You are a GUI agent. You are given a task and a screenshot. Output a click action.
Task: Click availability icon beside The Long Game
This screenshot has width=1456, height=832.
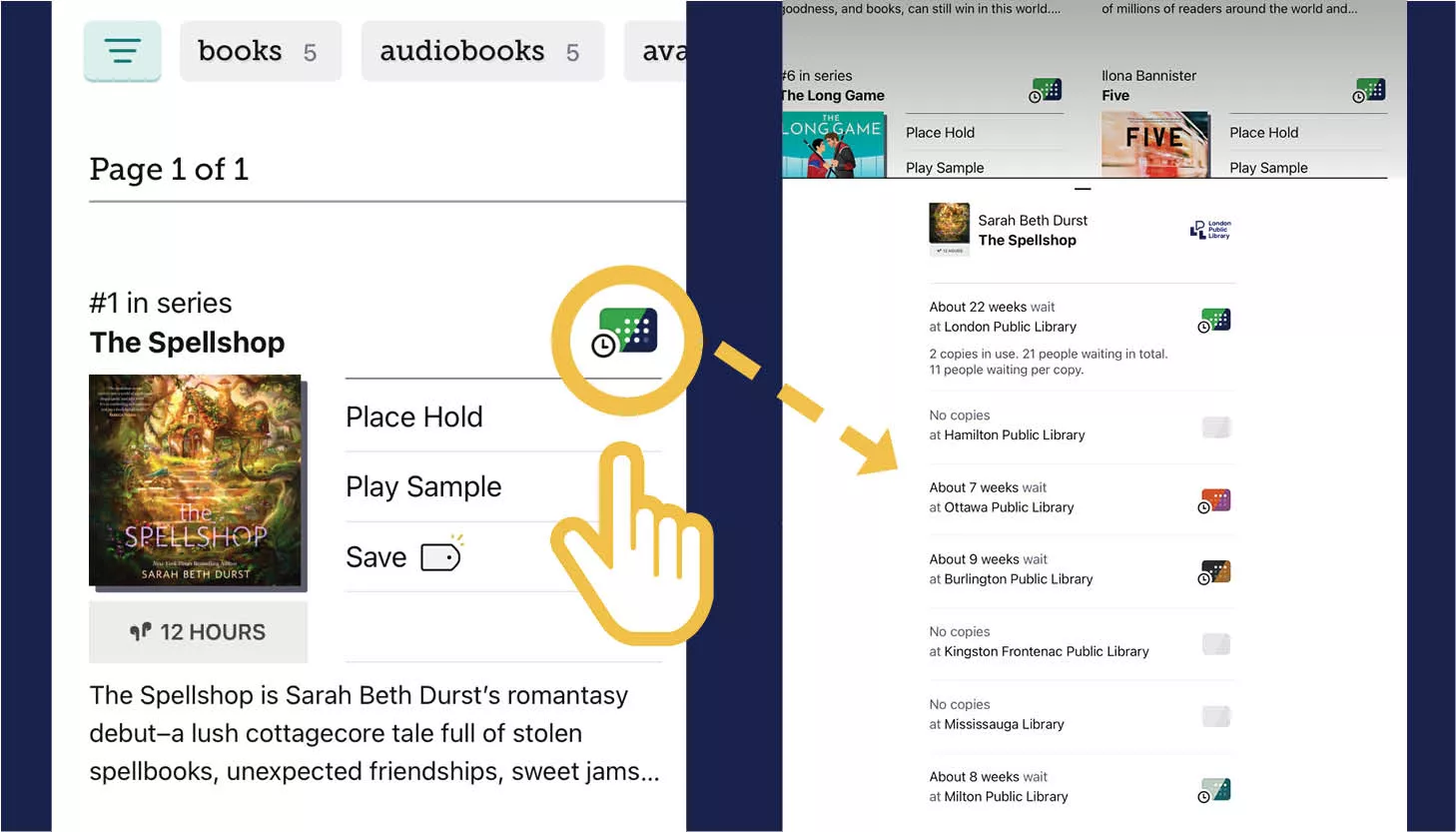[1046, 91]
